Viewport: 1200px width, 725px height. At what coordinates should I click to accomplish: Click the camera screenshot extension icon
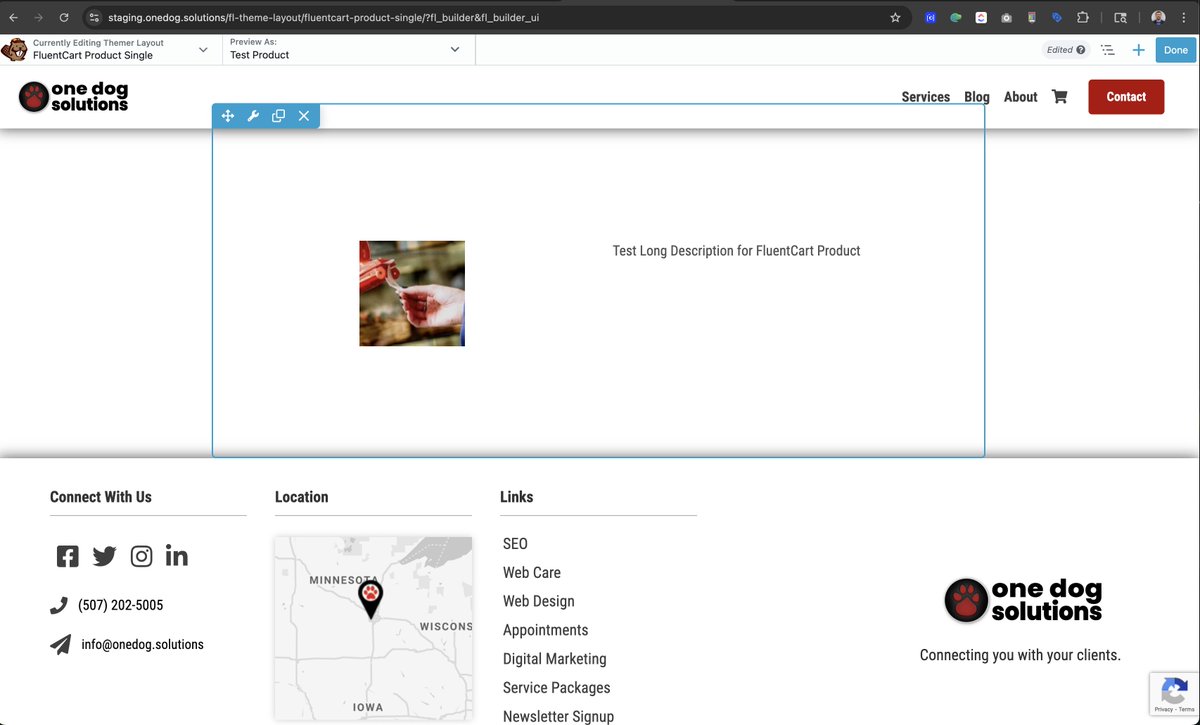pyautogui.click(x=1006, y=18)
